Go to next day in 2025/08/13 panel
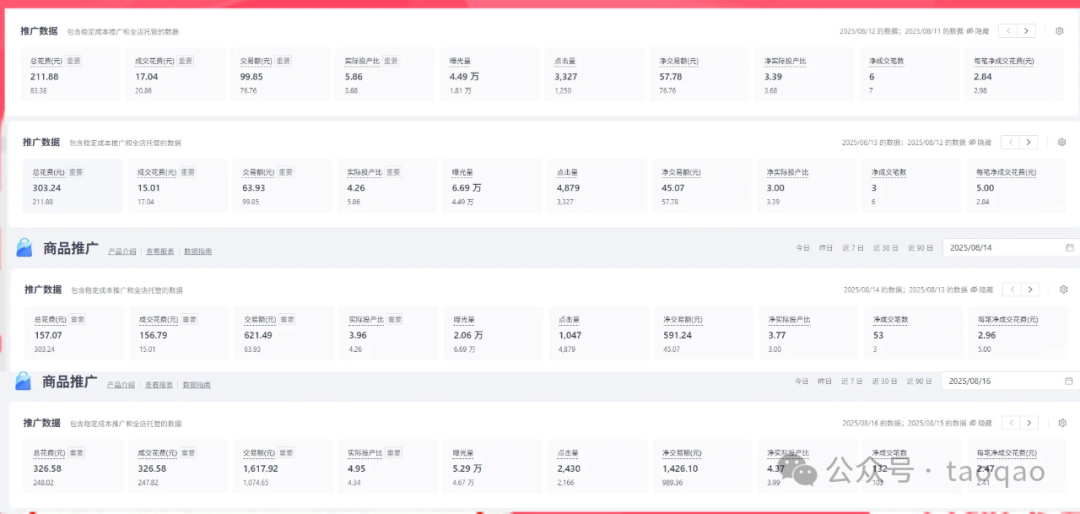 pos(1028,142)
